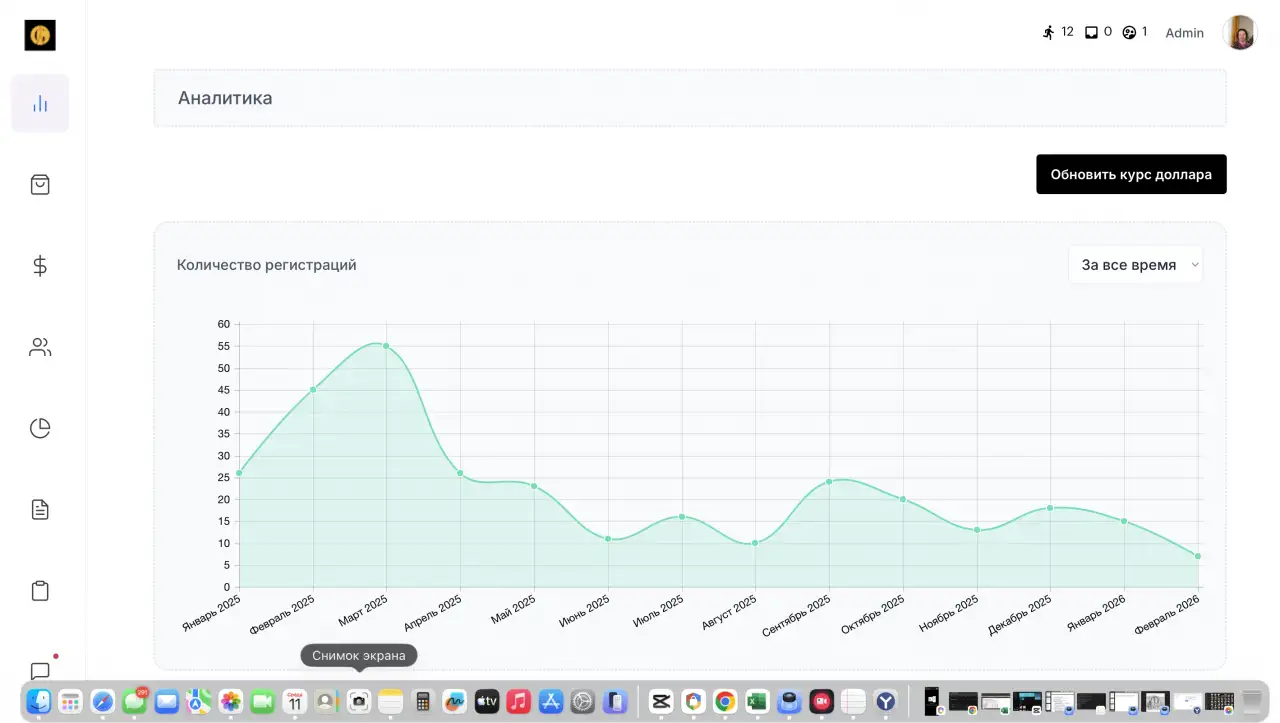Click the face counter icon showing 1
Image resolution: width=1280 pixels, height=723 pixels.
coord(1130,32)
